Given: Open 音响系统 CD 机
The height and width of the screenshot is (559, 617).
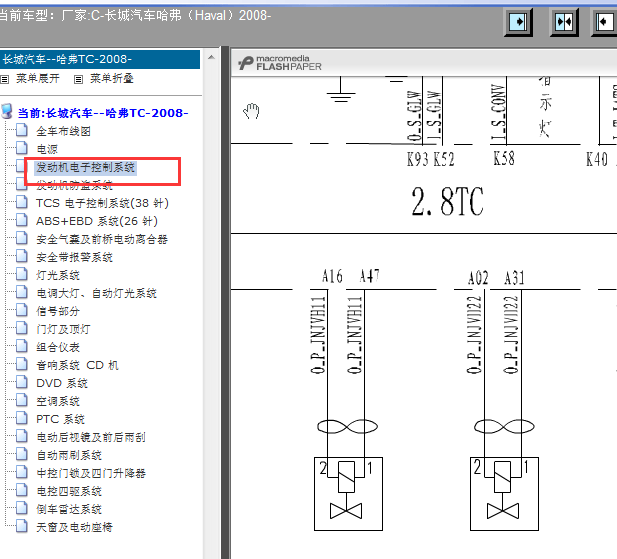Looking at the screenshot, I should (77, 365).
